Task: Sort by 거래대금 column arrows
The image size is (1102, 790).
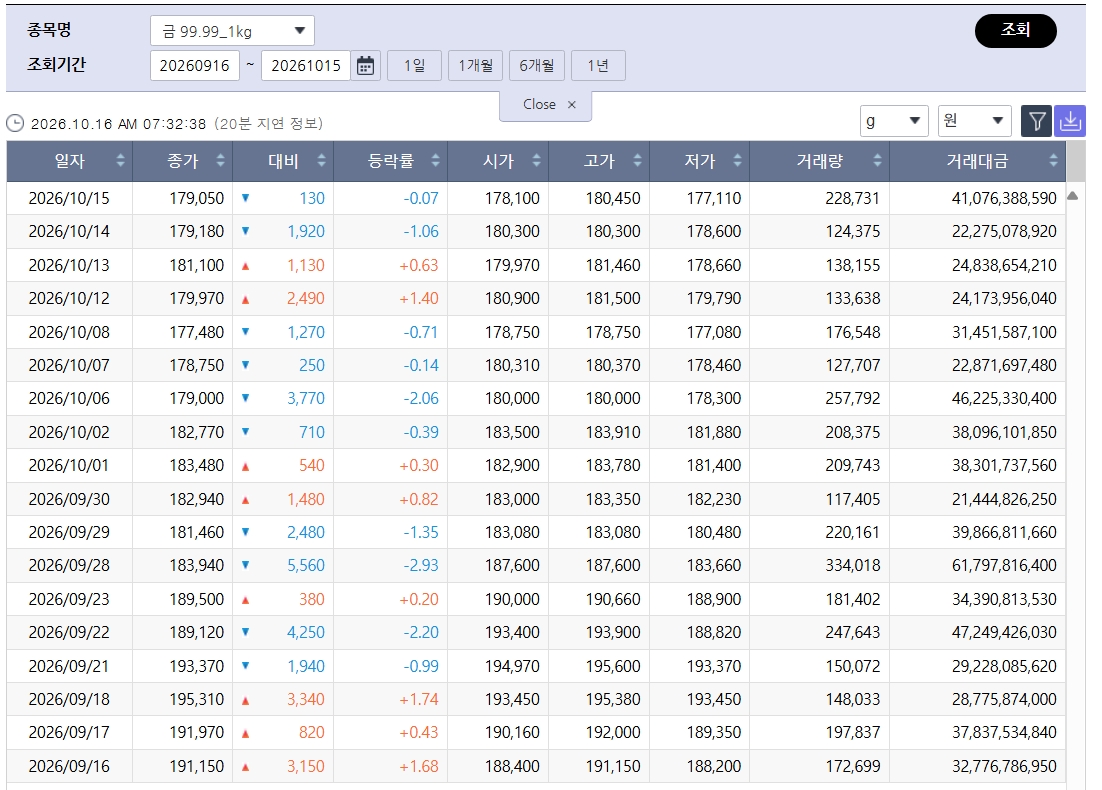Action: pyautogui.click(x=1053, y=161)
